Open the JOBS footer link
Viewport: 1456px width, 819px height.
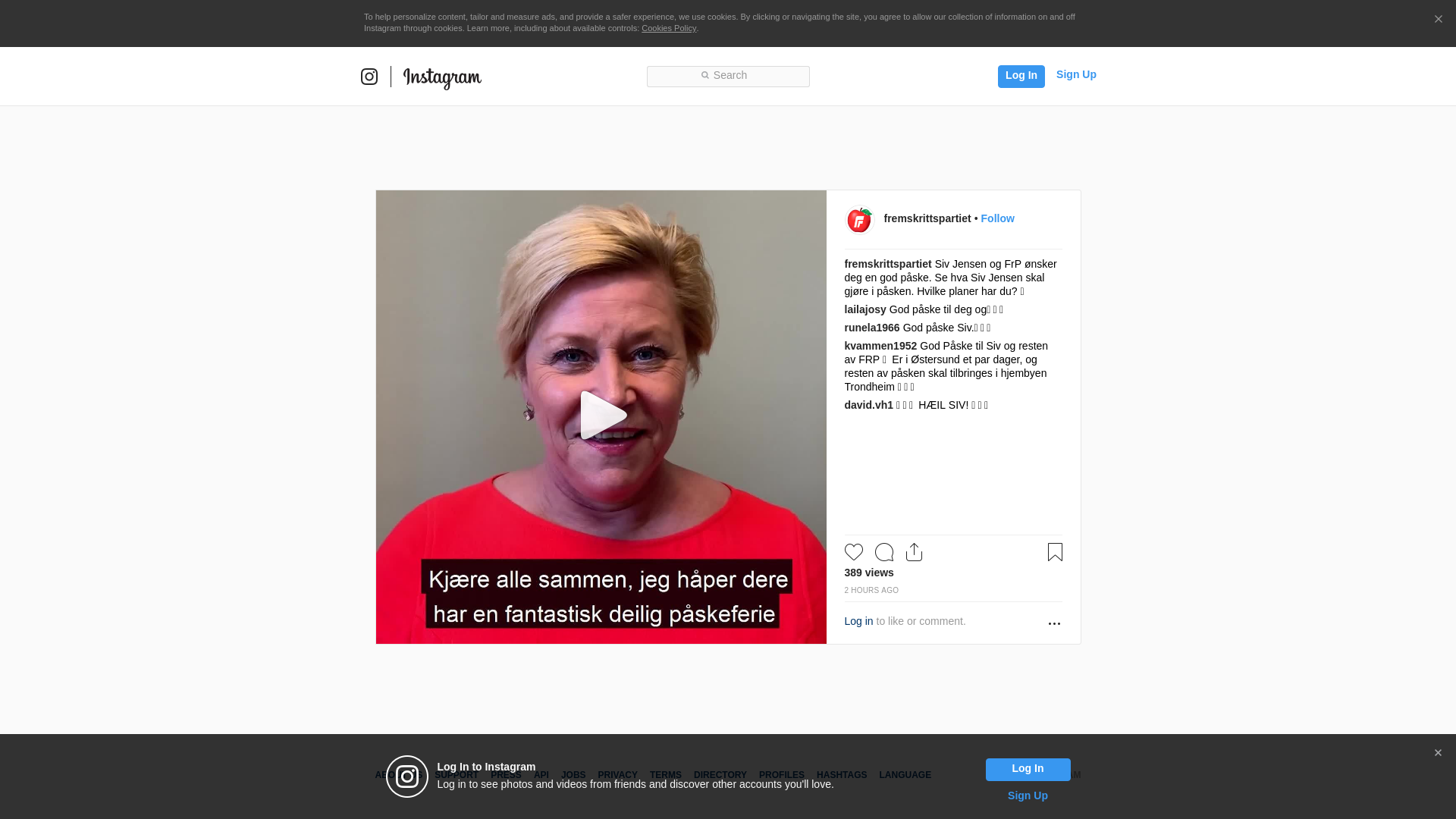point(573,775)
